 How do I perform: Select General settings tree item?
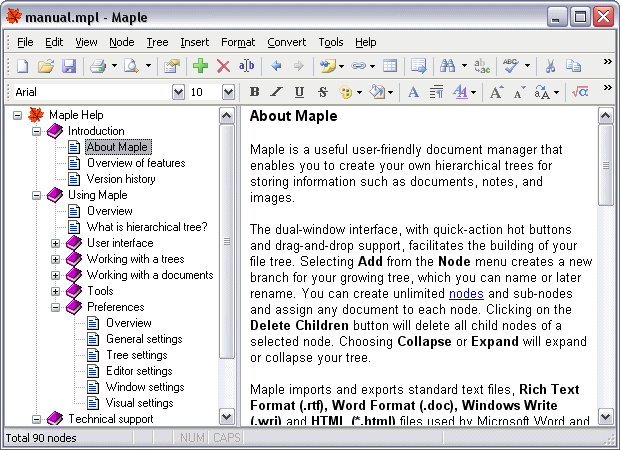point(144,339)
